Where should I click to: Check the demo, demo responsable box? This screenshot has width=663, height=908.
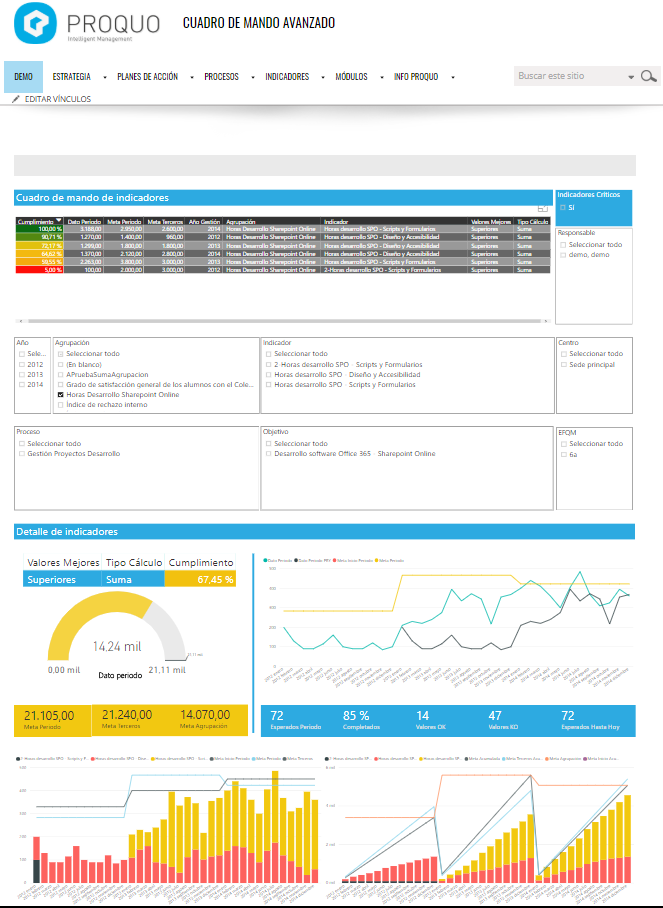[563, 255]
